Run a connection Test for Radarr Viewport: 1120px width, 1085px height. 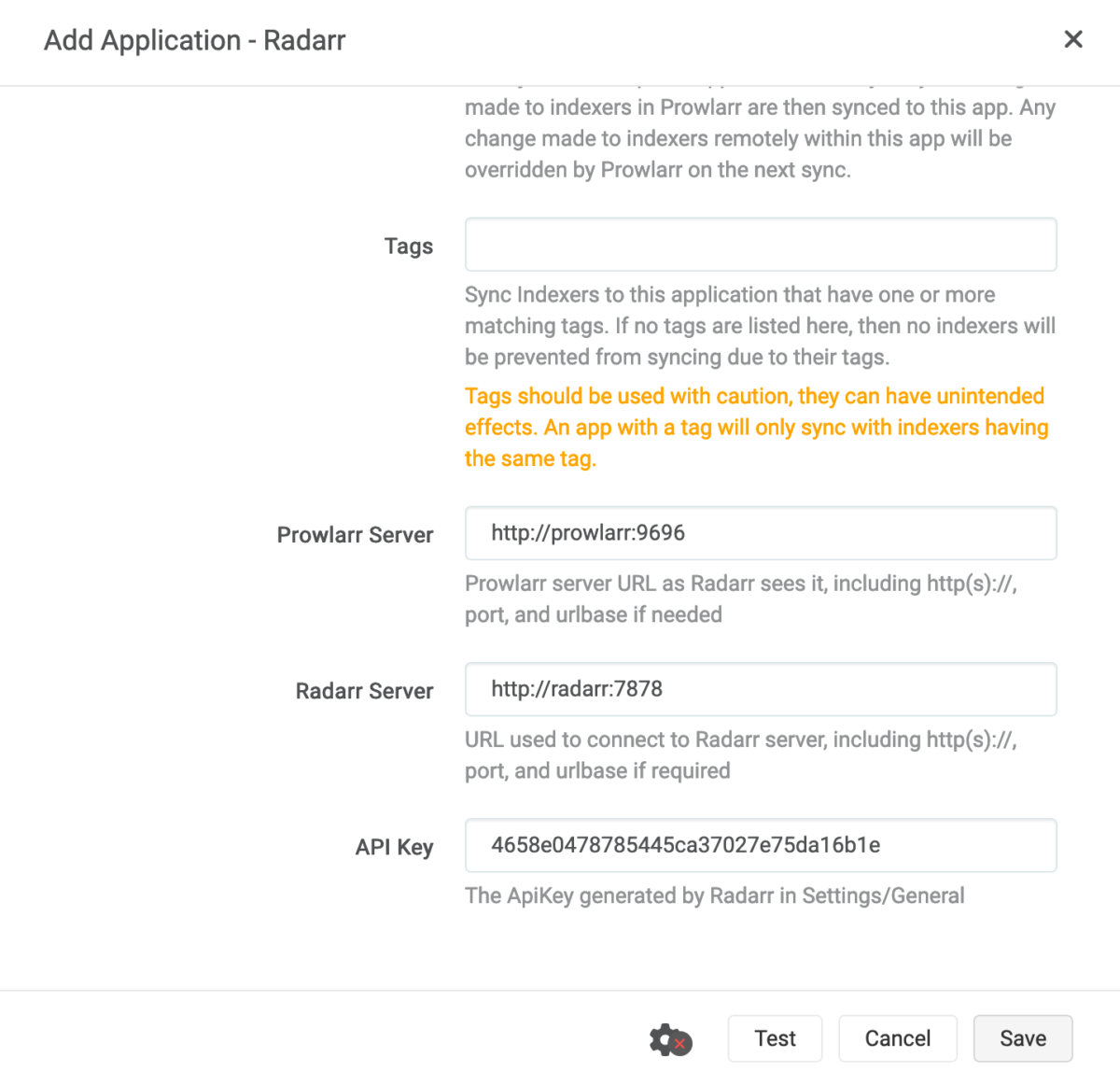coord(774,1038)
